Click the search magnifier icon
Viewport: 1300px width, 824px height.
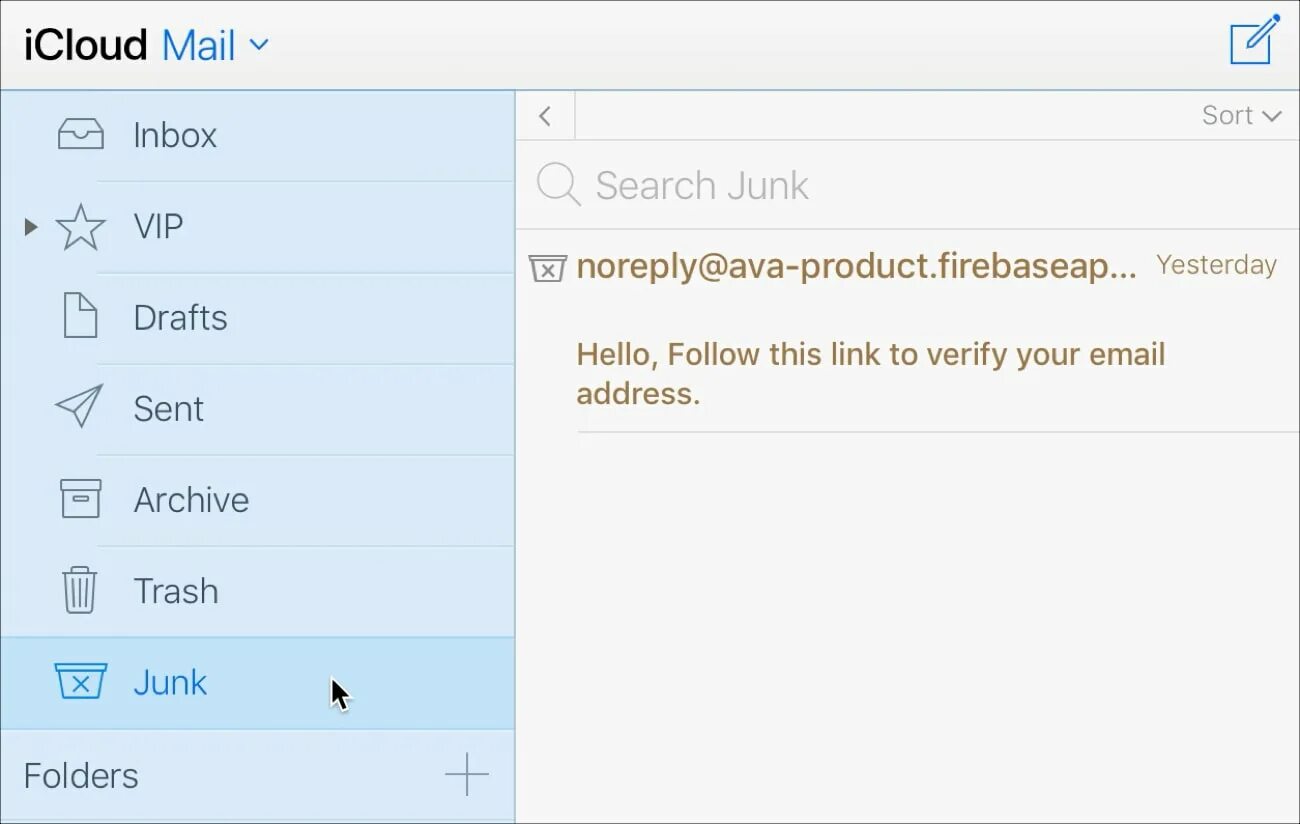point(558,185)
